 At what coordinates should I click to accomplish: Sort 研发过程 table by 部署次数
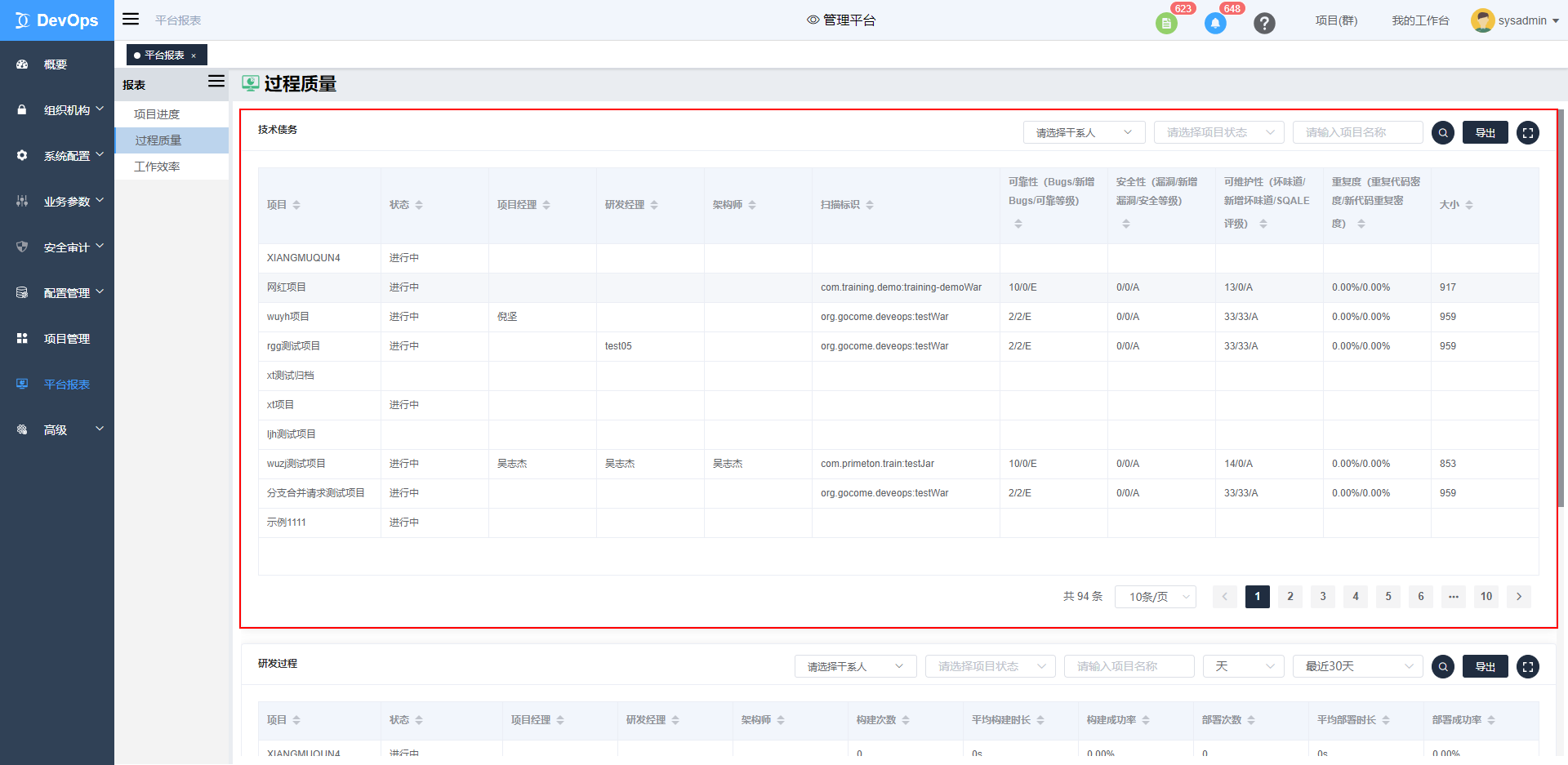click(1251, 720)
